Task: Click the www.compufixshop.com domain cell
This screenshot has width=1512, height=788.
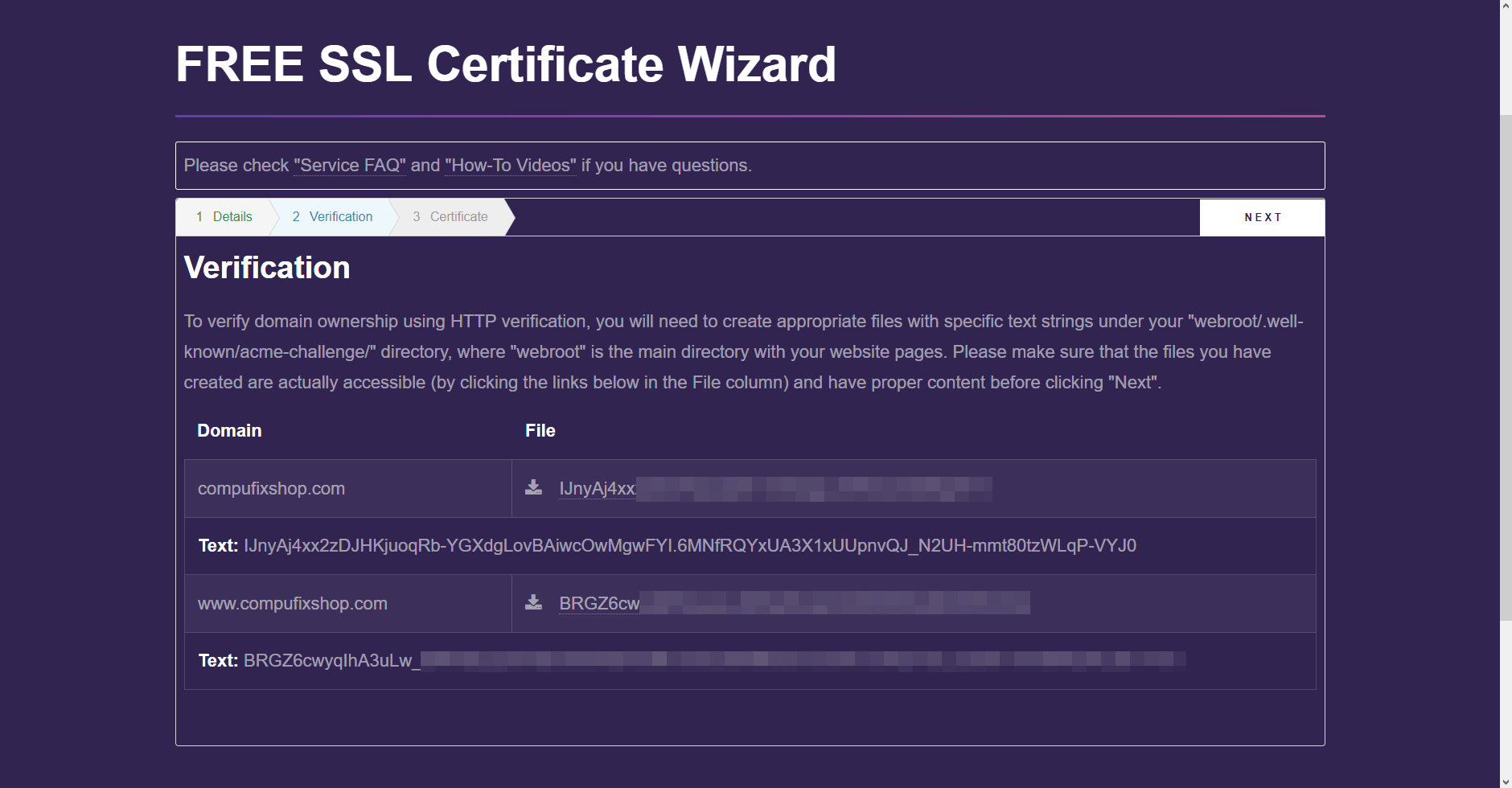Action: point(347,604)
